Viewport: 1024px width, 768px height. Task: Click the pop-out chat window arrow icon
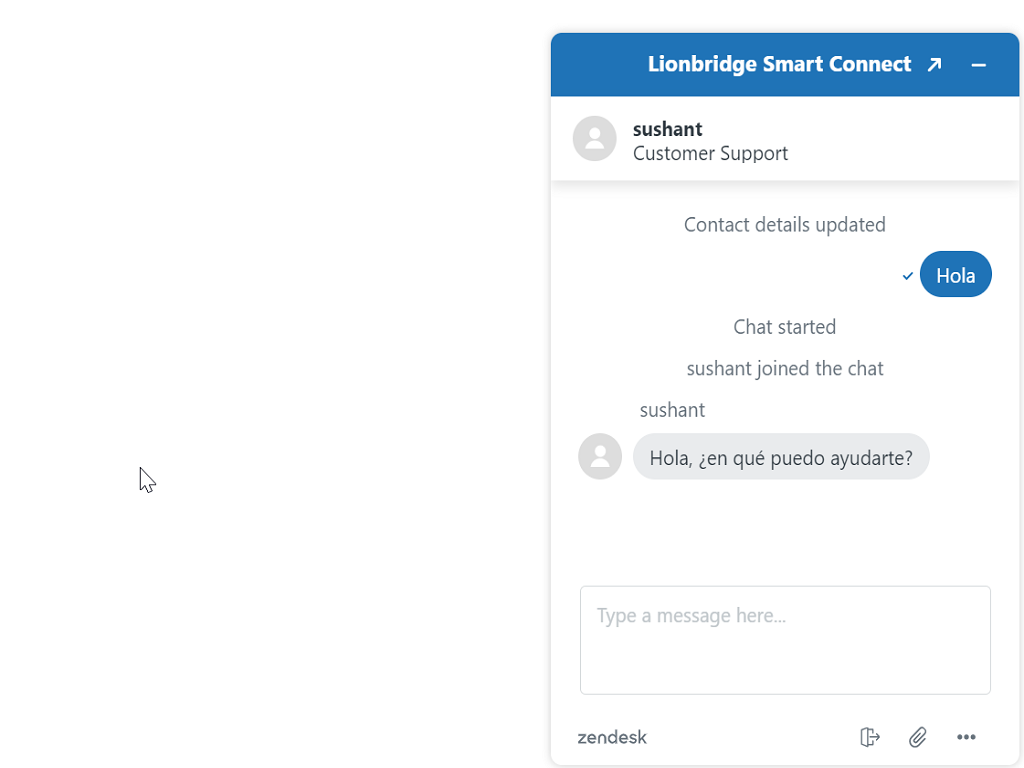(x=933, y=63)
